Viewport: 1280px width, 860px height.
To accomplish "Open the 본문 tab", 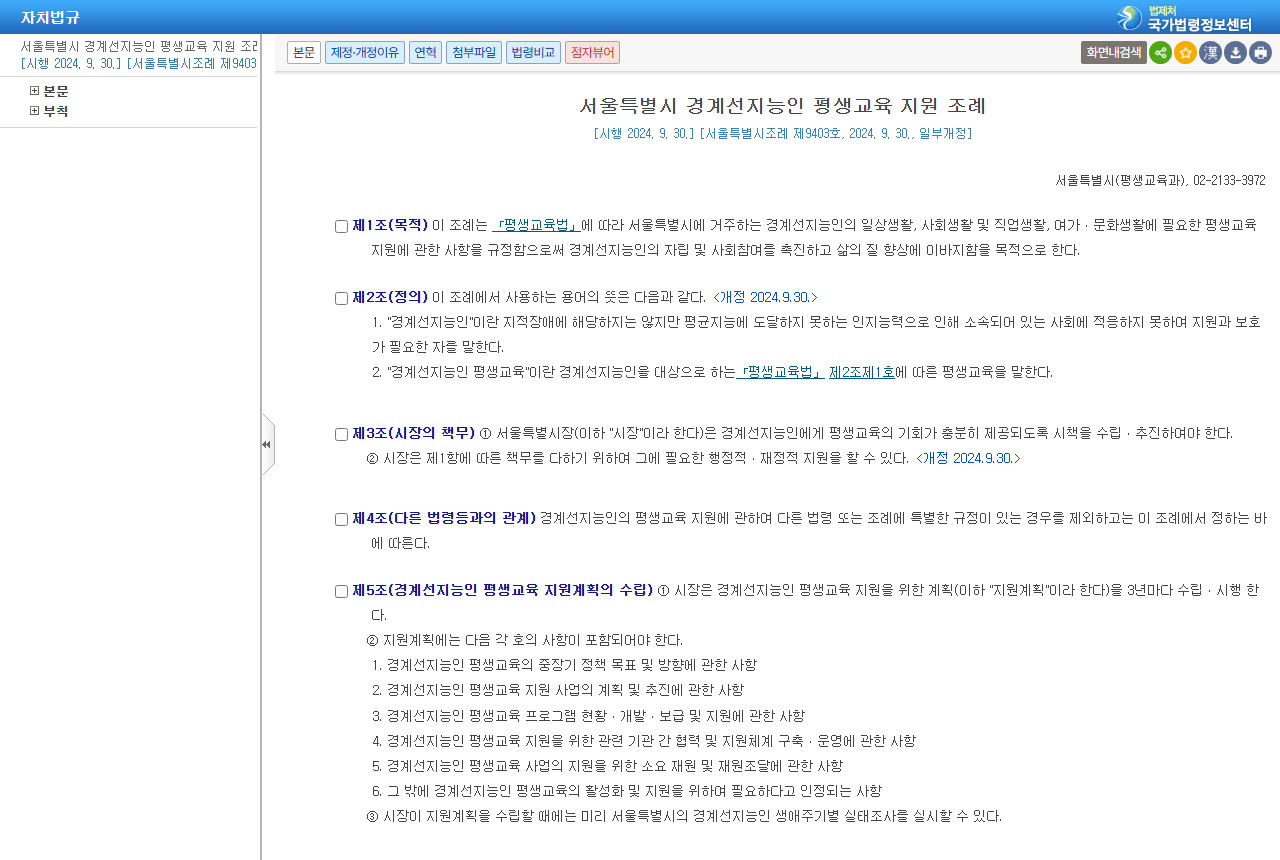I will click(304, 53).
